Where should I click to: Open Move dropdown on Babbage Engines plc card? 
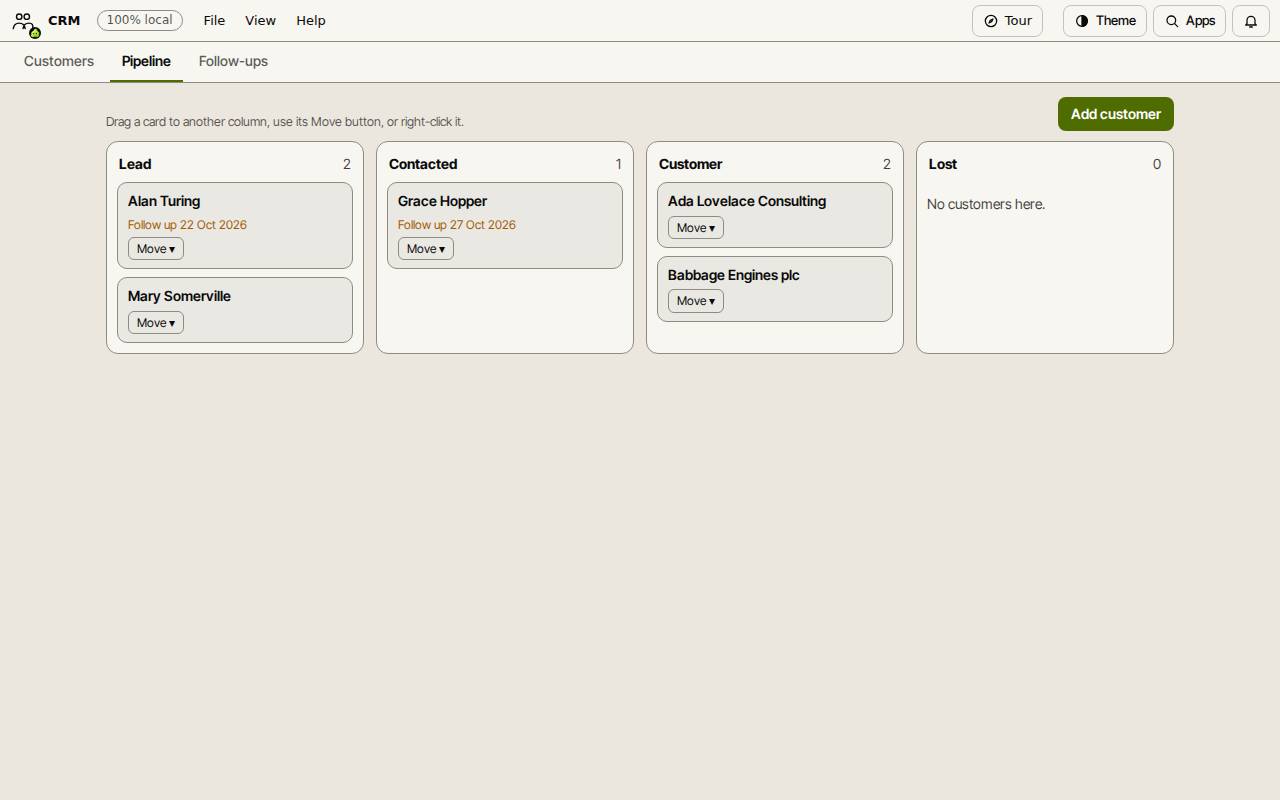point(696,301)
